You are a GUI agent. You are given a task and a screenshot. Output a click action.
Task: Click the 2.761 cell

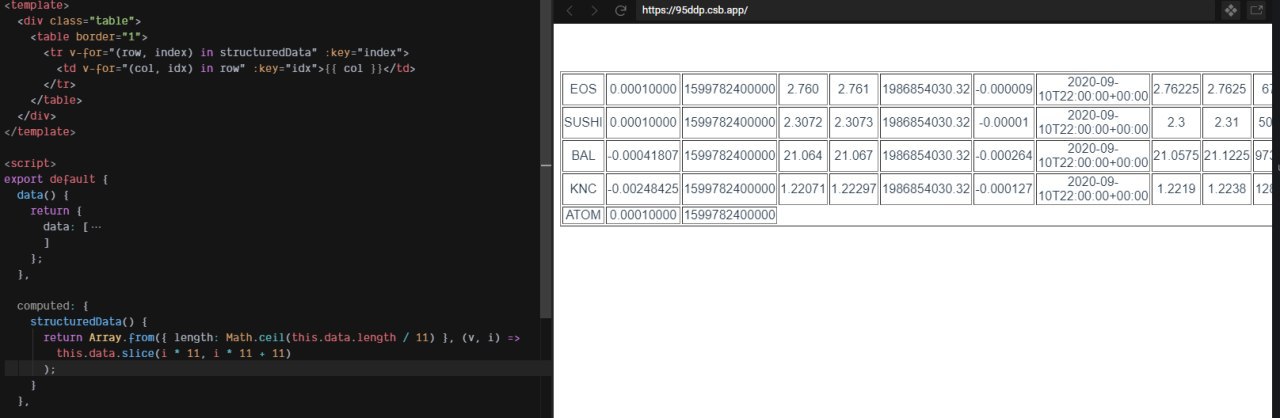click(853, 89)
